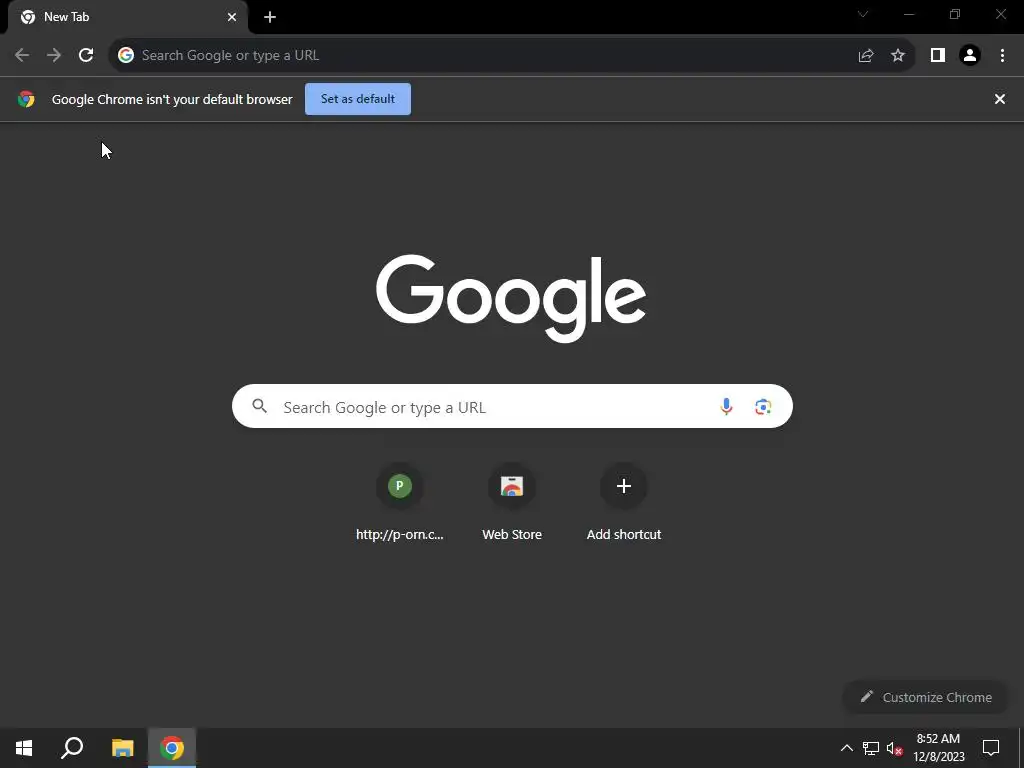This screenshot has width=1024, height=768.
Task: Open network status tray icon
Action: pyautogui.click(x=871, y=748)
